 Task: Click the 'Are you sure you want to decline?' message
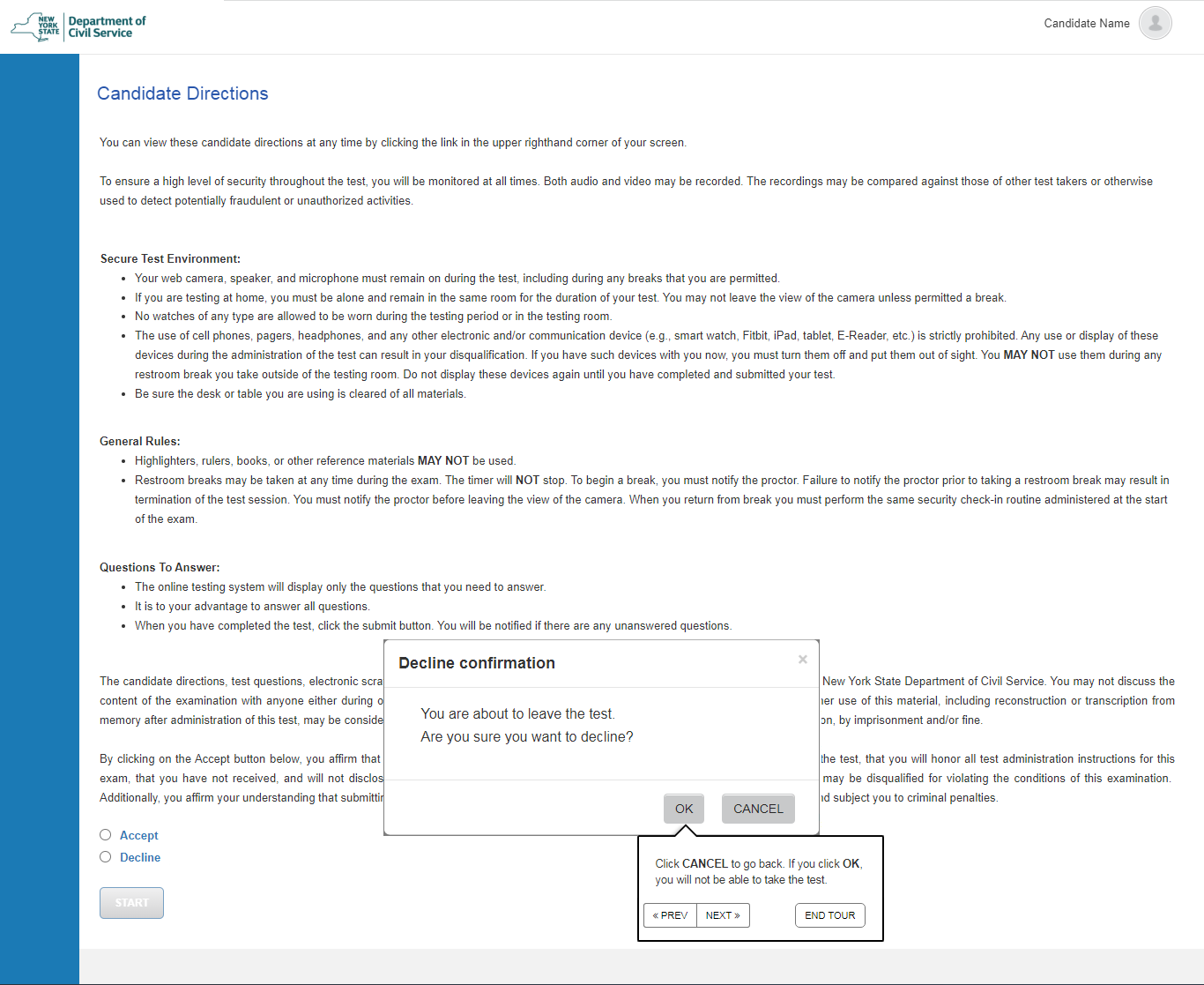pyautogui.click(x=526, y=736)
